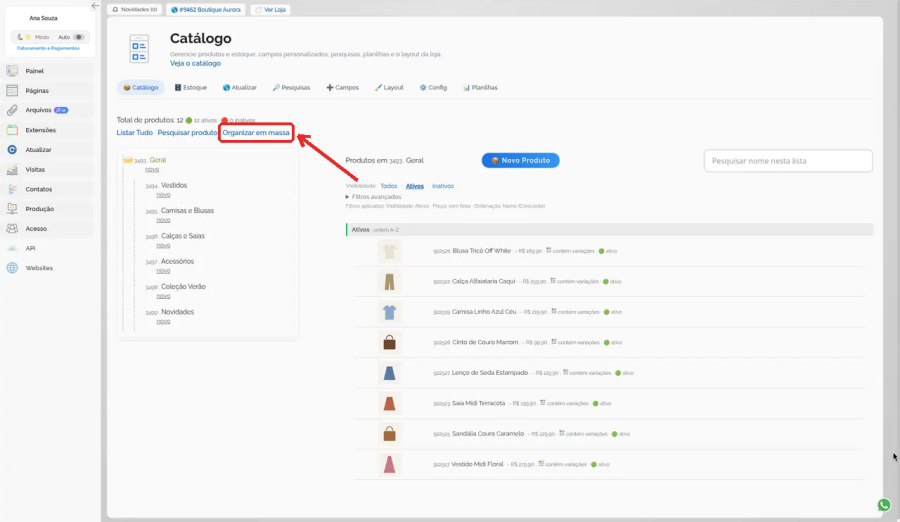This screenshot has height=522, width=900.
Task: Select Inativos visibility filter
Action: (443, 186)
